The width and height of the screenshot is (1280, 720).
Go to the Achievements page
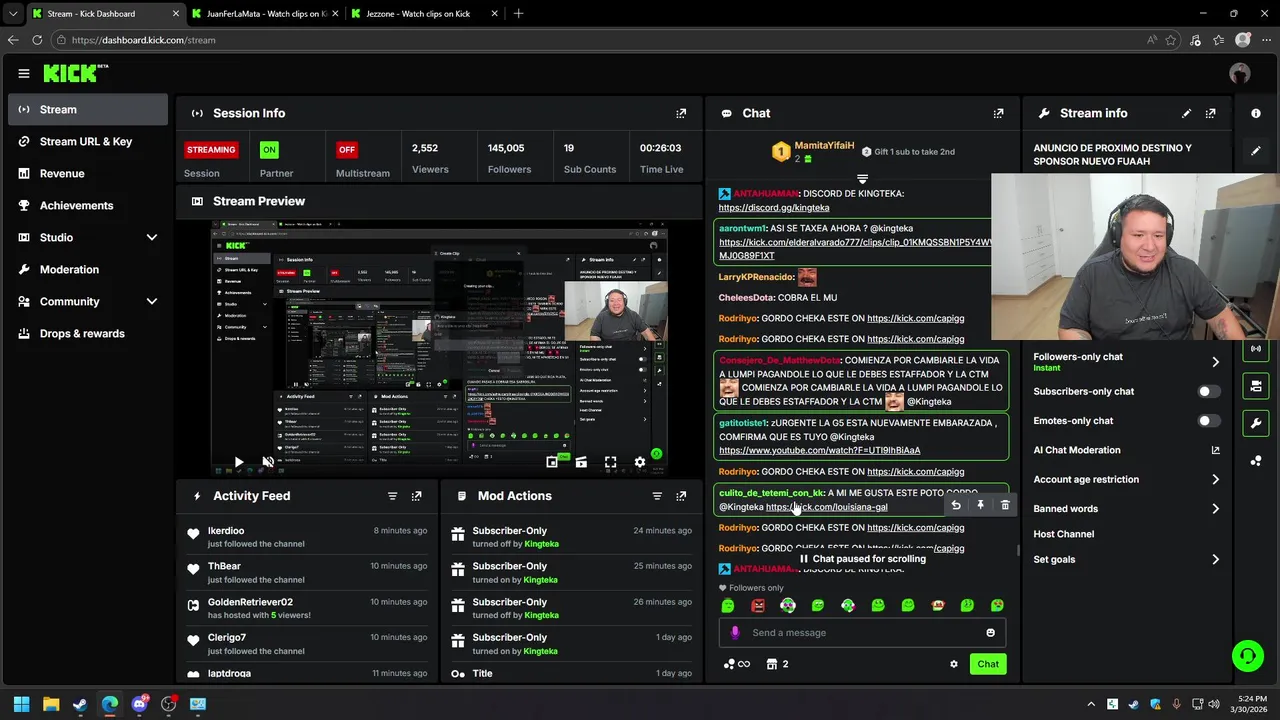point(88,205)
